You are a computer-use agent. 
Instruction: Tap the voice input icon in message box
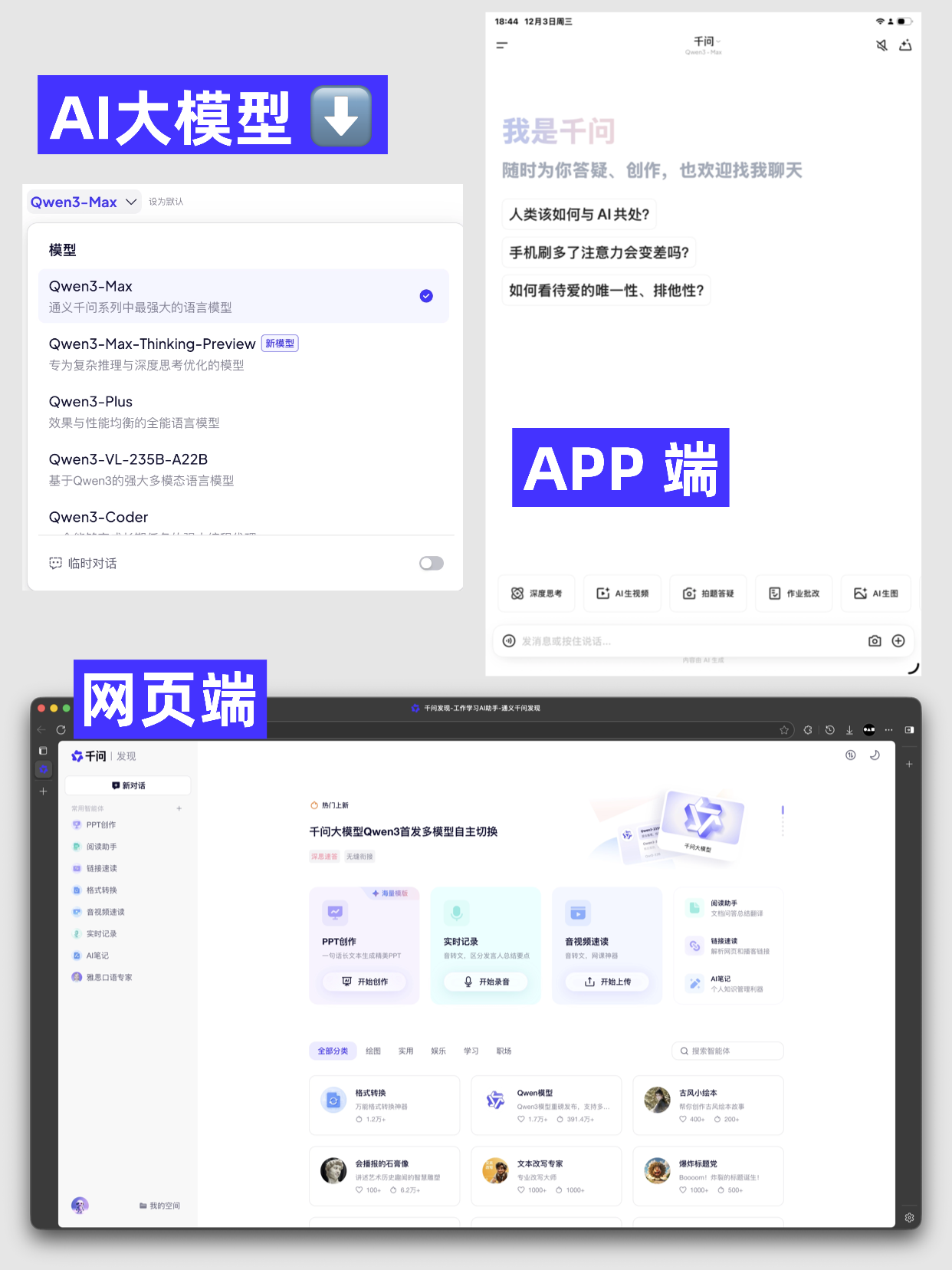point(509,640)
